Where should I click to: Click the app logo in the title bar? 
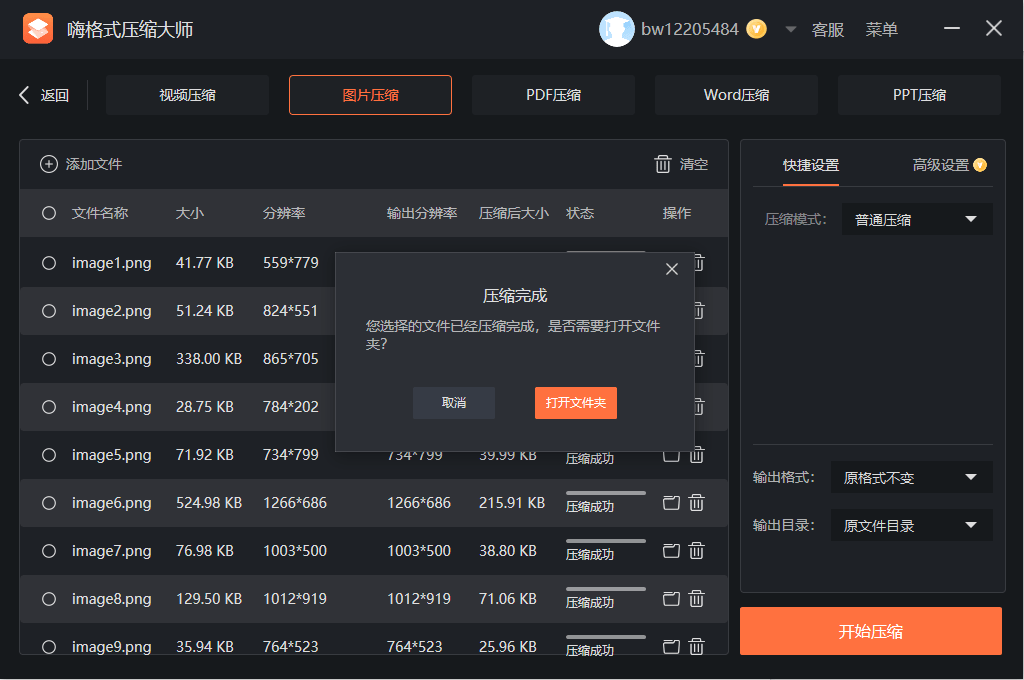click(x=38, y=28)
